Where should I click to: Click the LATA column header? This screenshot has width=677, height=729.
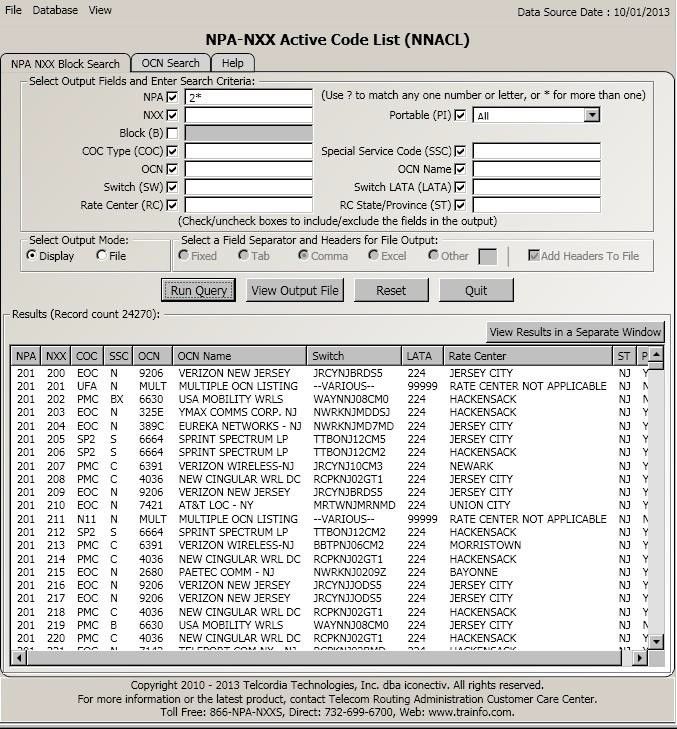pyautogui.click(x=423, y=356)
